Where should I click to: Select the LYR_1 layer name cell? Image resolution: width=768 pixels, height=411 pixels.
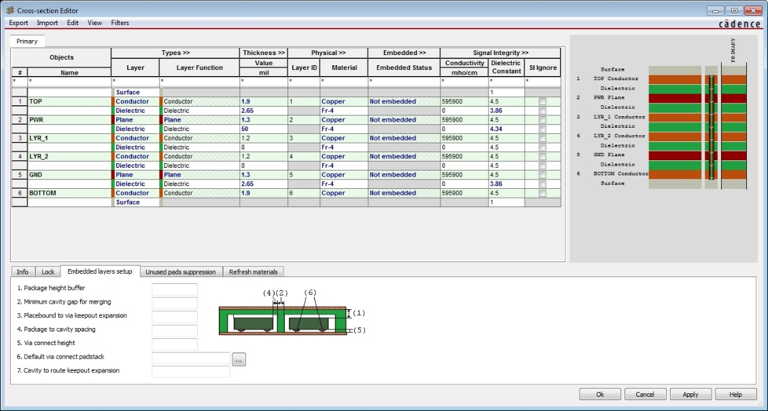69,138
